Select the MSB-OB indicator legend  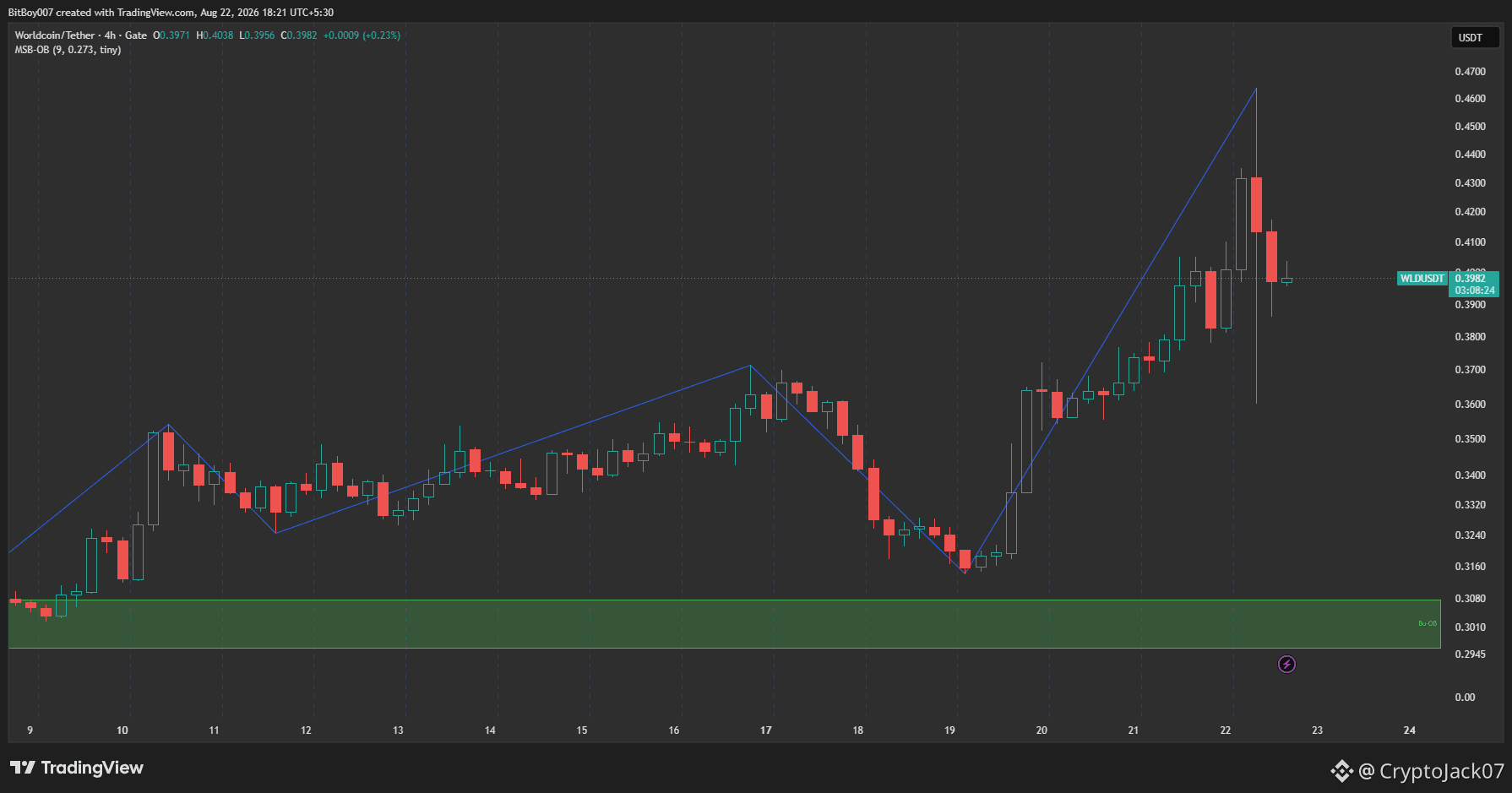coord(68,50)
